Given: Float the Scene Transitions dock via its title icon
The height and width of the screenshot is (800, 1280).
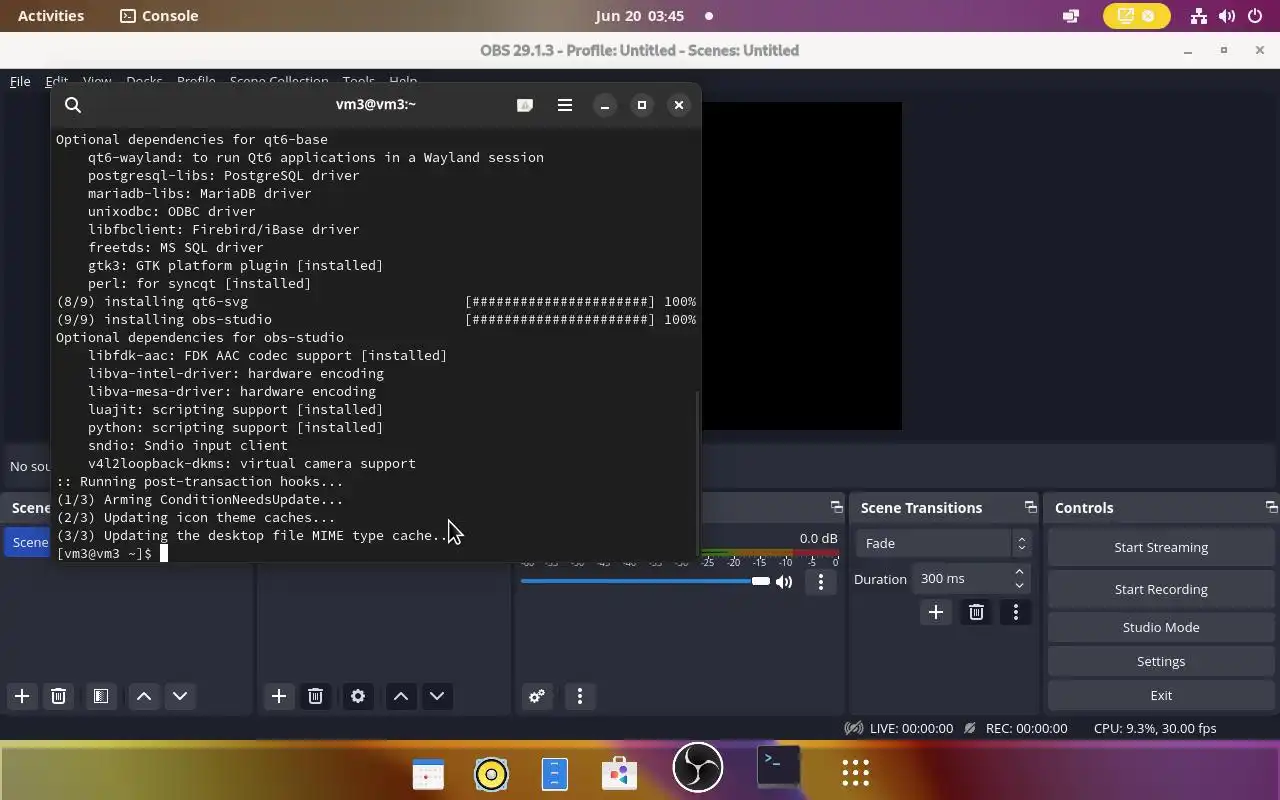Looking at the screenshot, I should [1030, 507].
